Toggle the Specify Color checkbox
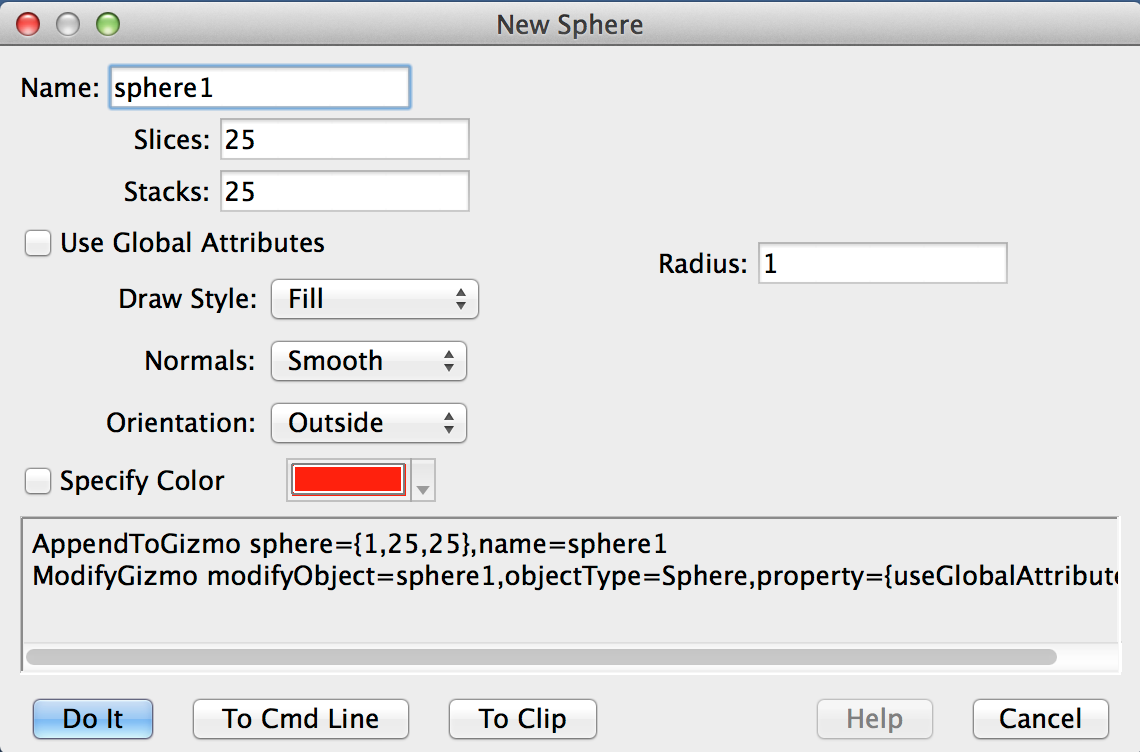Viewport: 1140px width, 752px height. click(x=38, y=481)
